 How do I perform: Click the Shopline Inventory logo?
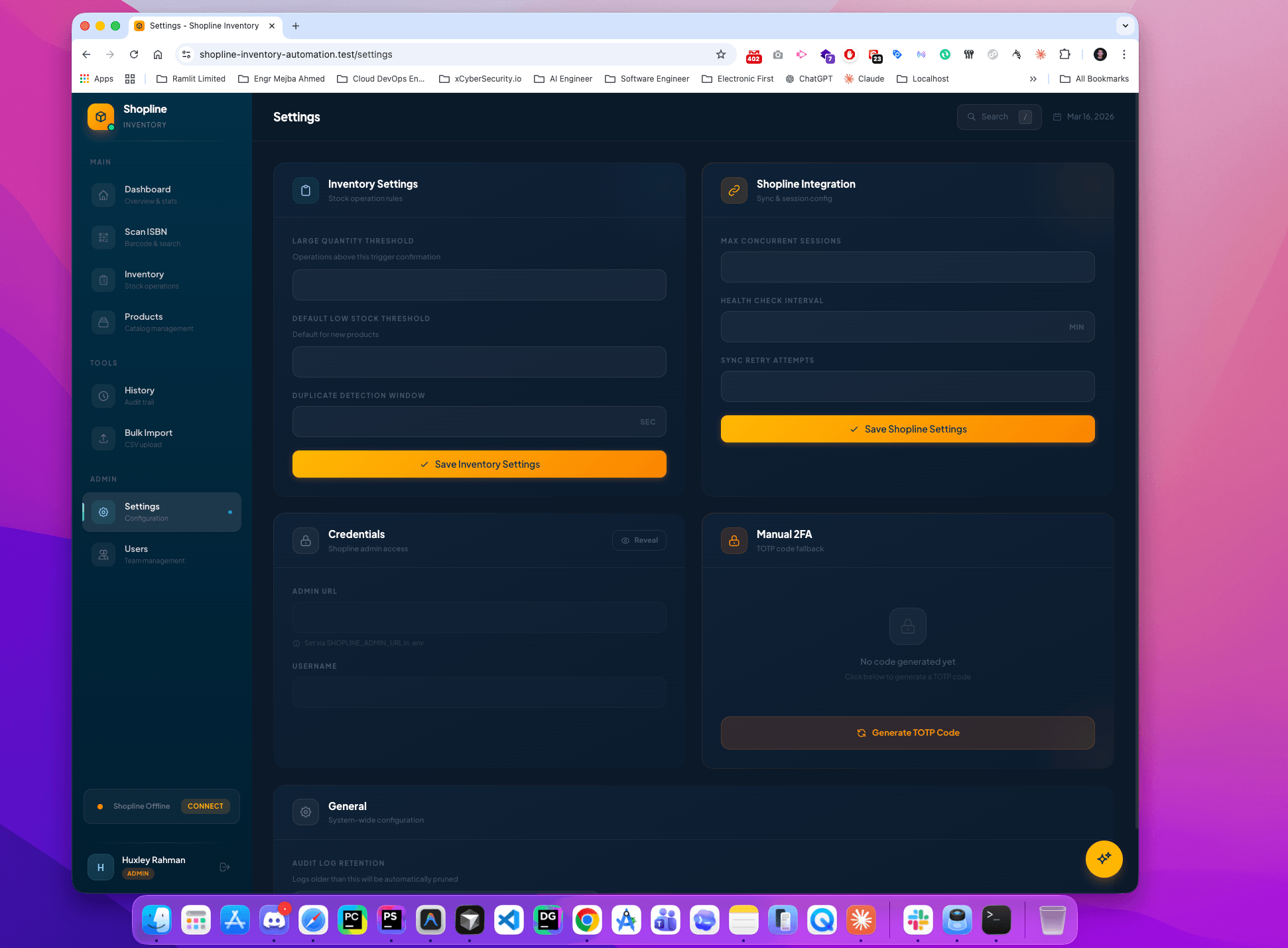point(101,116)
